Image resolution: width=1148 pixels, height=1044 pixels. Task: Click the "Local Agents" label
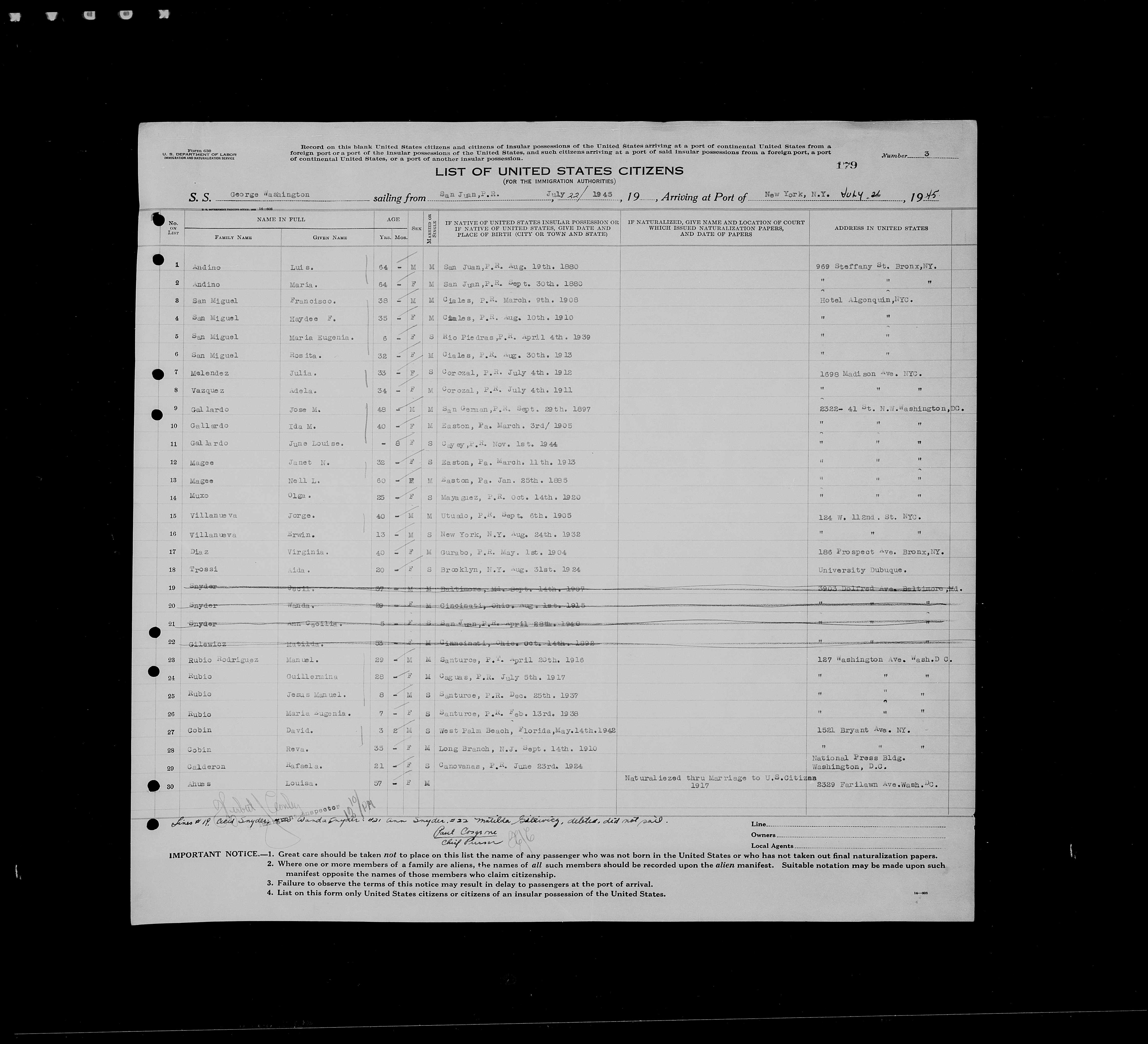coord(772,846)
